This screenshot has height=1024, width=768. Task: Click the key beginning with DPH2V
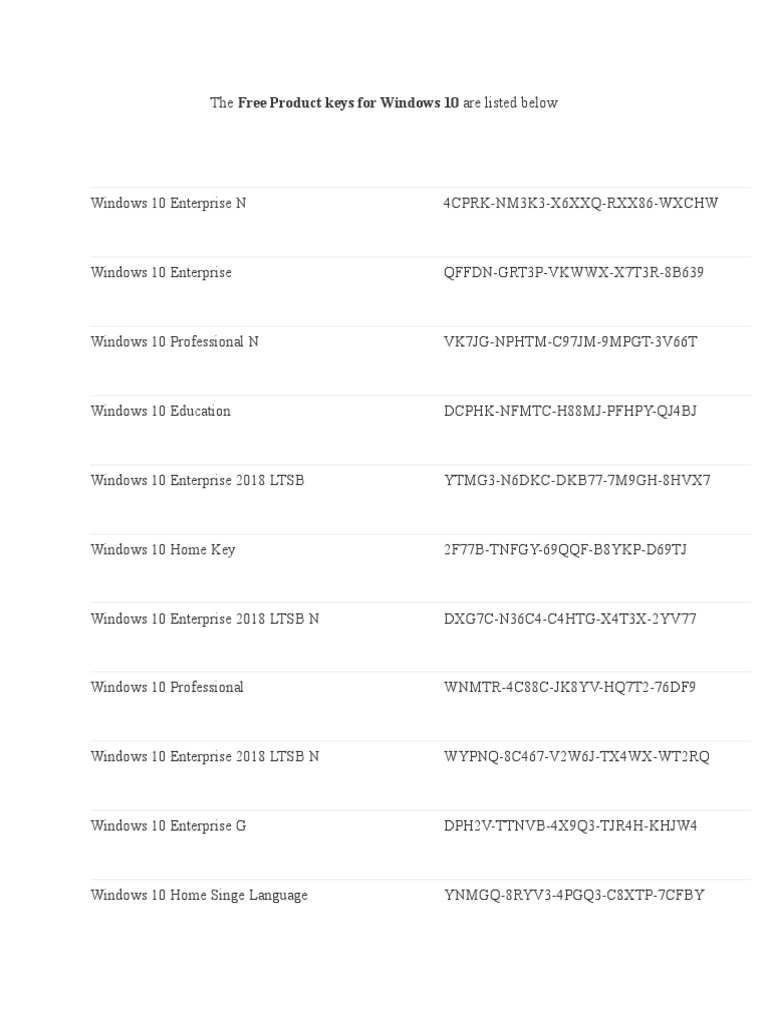(x=570, y=826)
